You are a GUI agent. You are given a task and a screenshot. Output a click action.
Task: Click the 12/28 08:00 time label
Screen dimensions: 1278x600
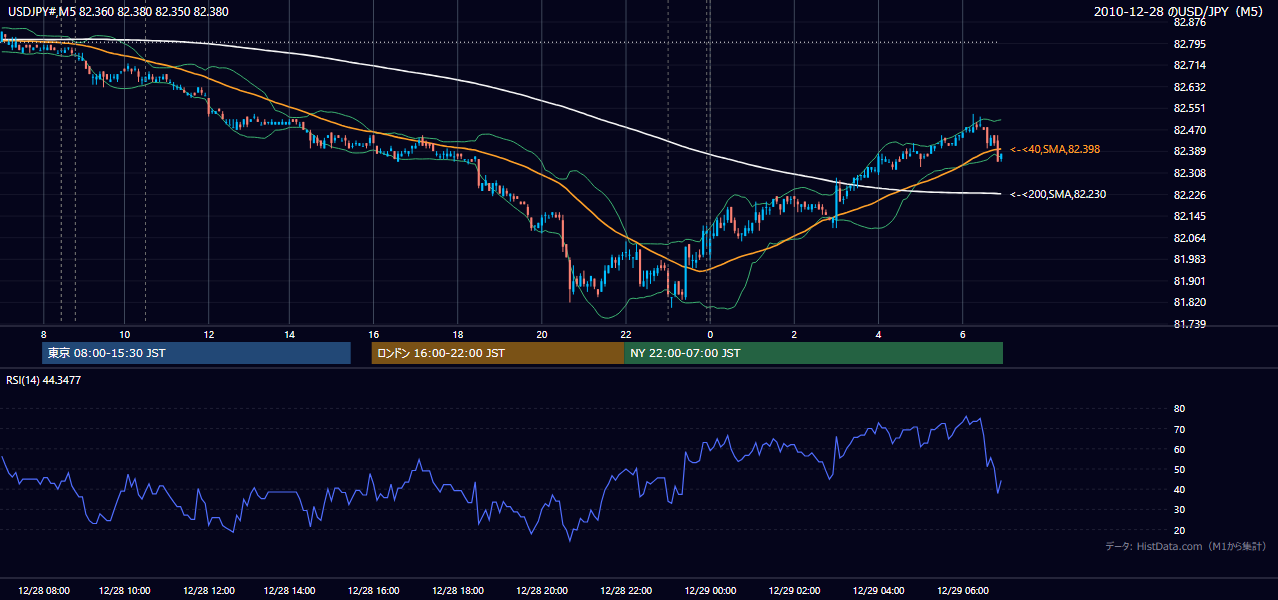[42, 591]
